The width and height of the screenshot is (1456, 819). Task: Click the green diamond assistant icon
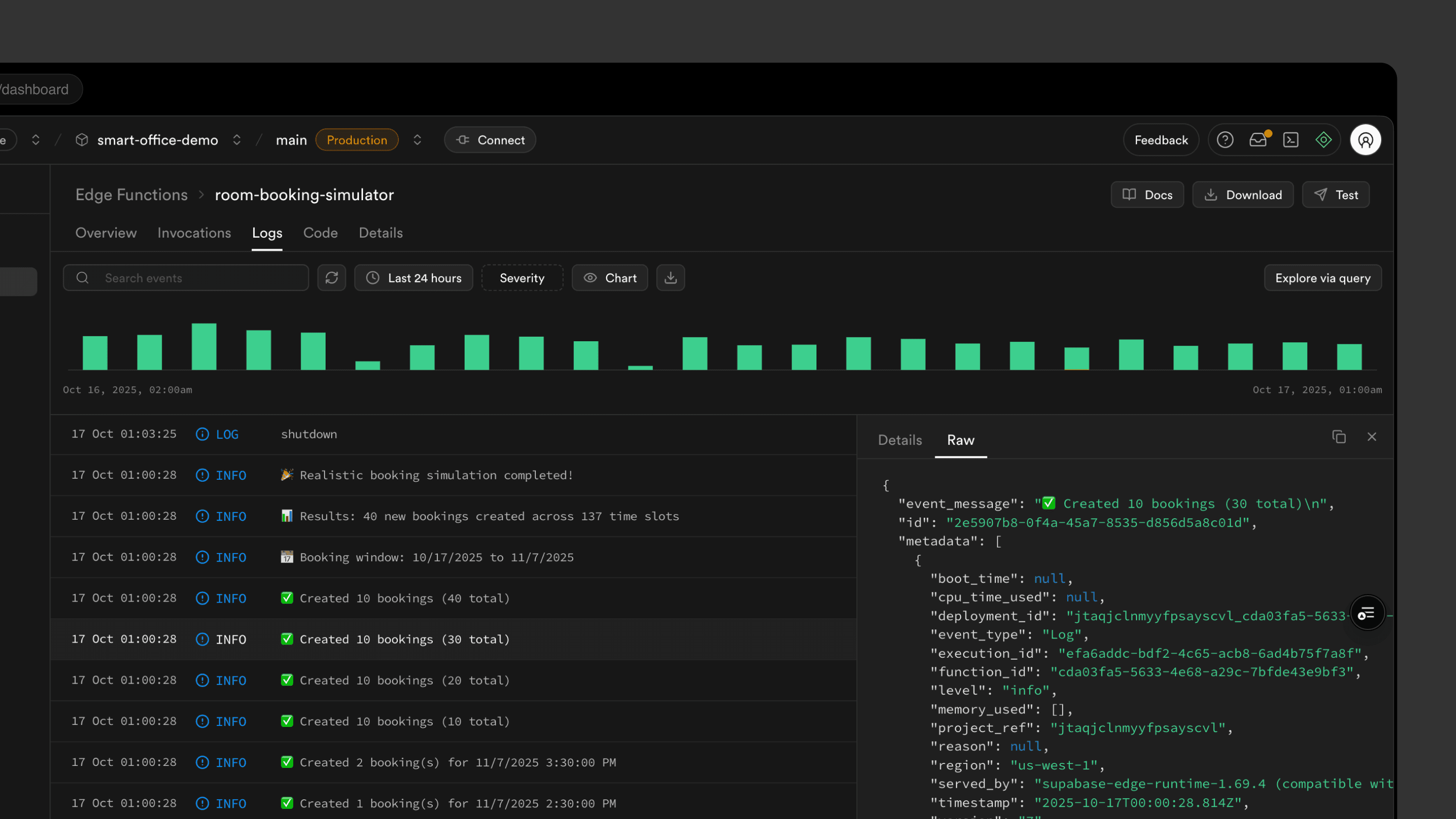(1324, 140)
